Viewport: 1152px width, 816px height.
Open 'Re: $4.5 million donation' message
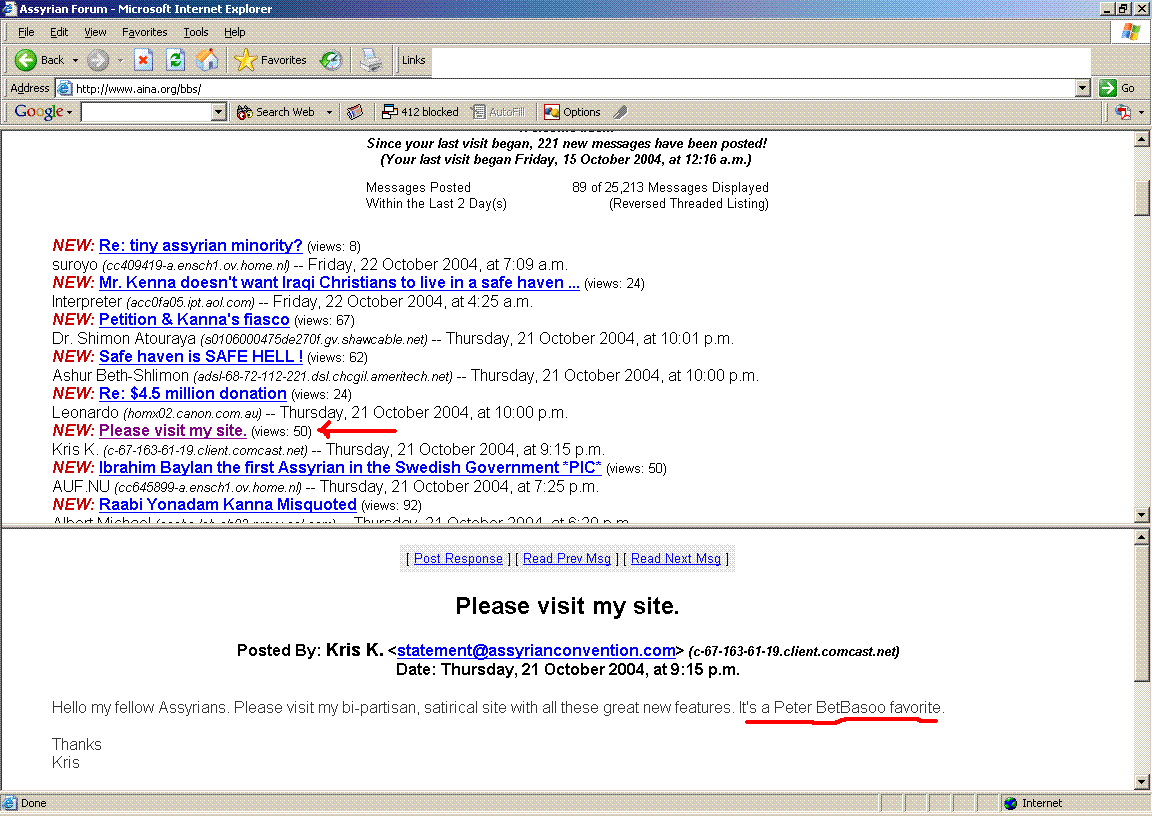pyautogui.click(x=192, y=393)
